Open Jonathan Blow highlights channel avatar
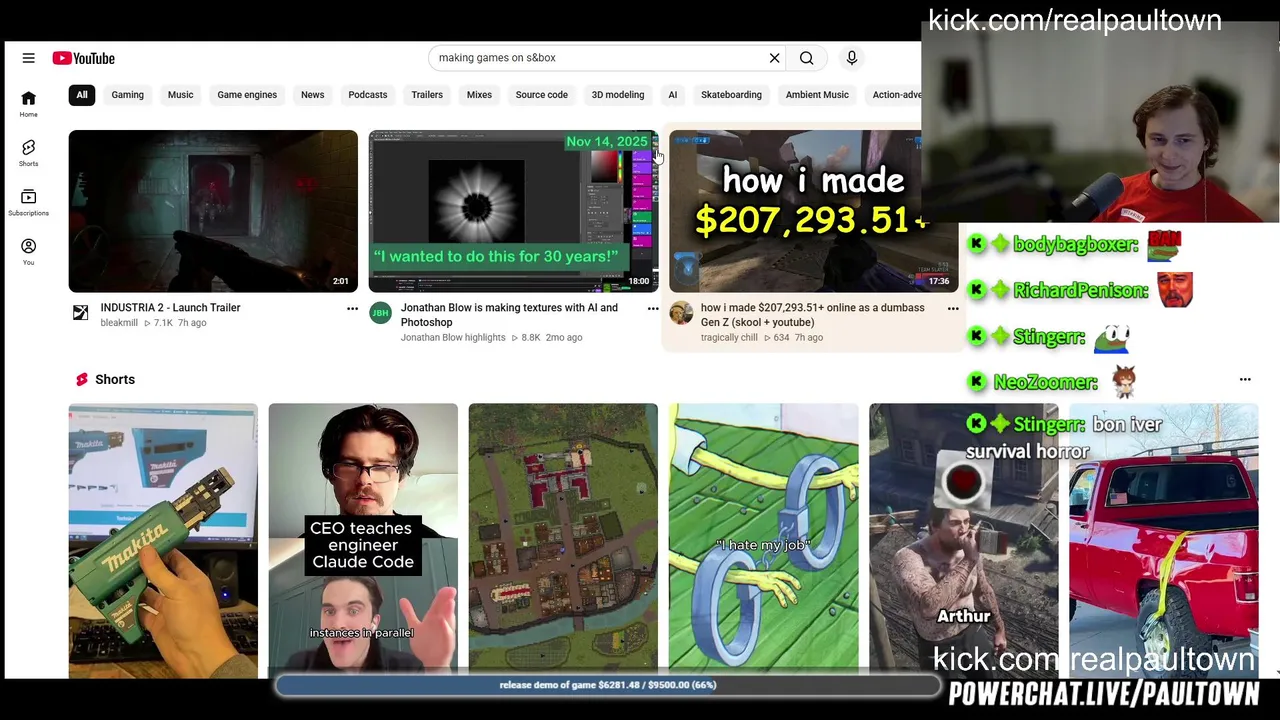 coord(381,313)
